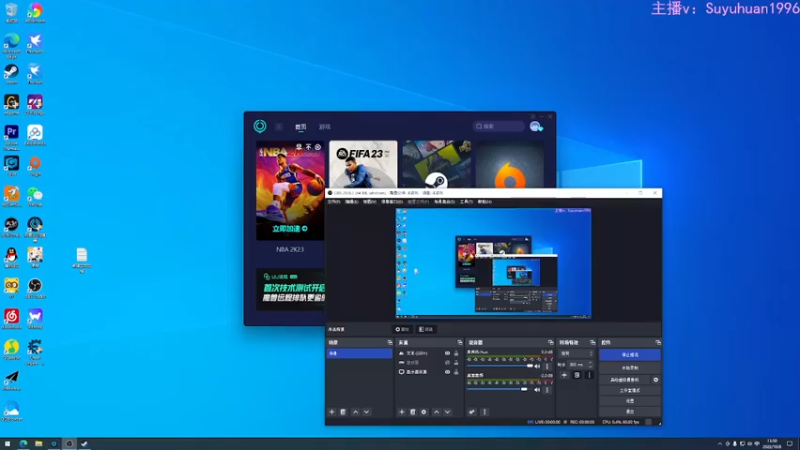Screen dimensions: 800x450
Task: Click the blue Stop Streaming button
Action: click(x=630, y=355)
